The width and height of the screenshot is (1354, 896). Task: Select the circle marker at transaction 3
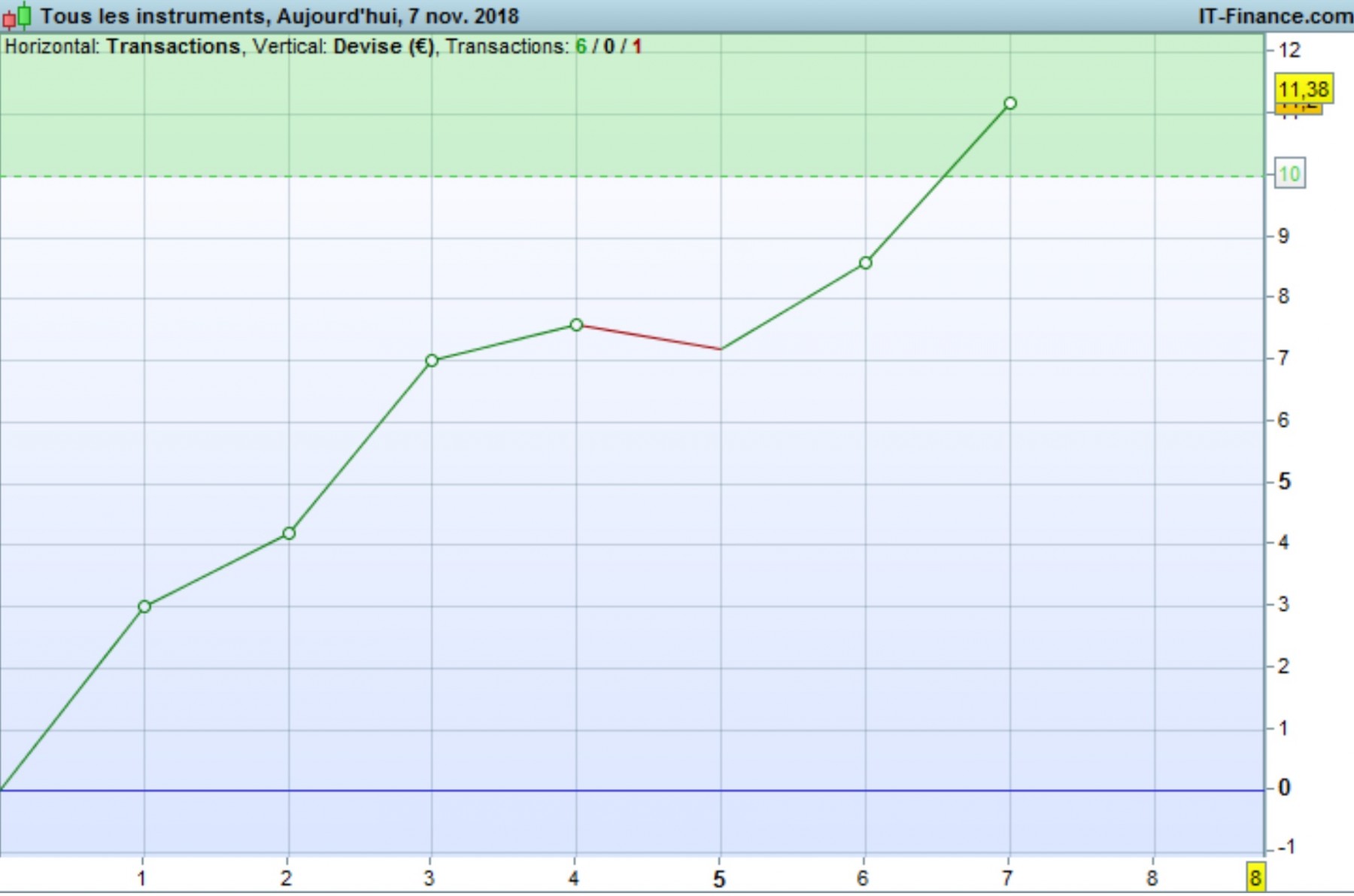pos(432,360)
